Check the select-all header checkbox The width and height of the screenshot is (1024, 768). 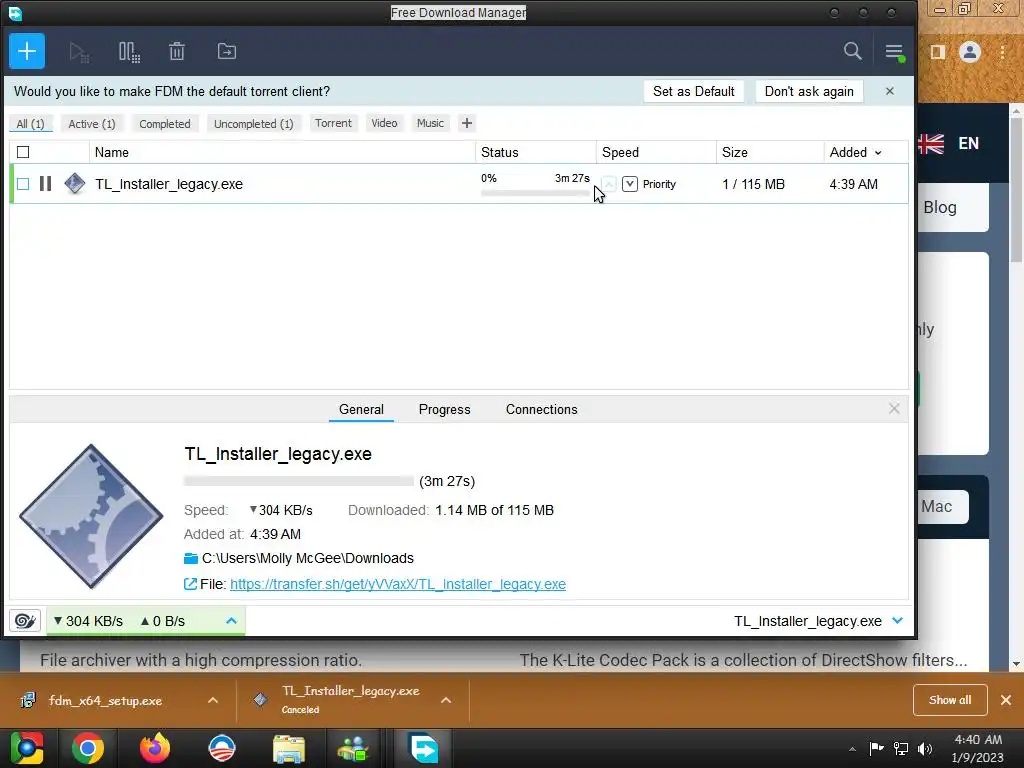point(23,152)
